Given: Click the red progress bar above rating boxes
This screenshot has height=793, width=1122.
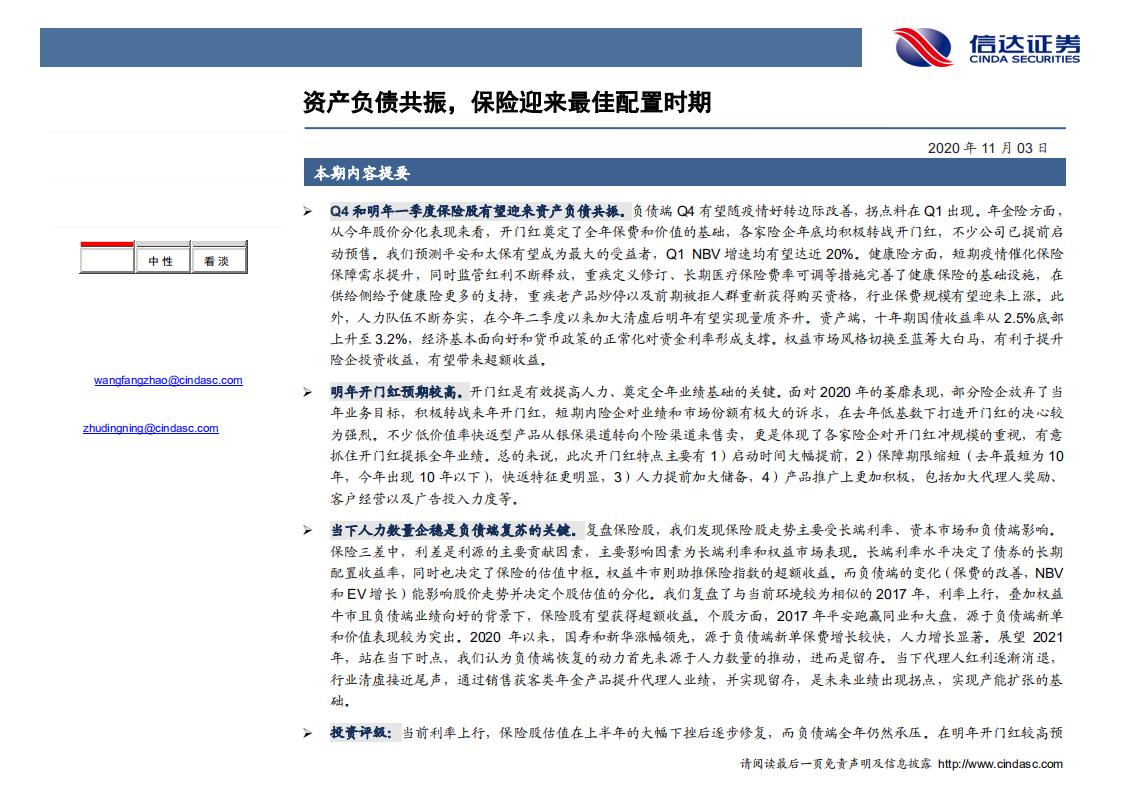Looking at the screenshot, I should click(107, 244).
